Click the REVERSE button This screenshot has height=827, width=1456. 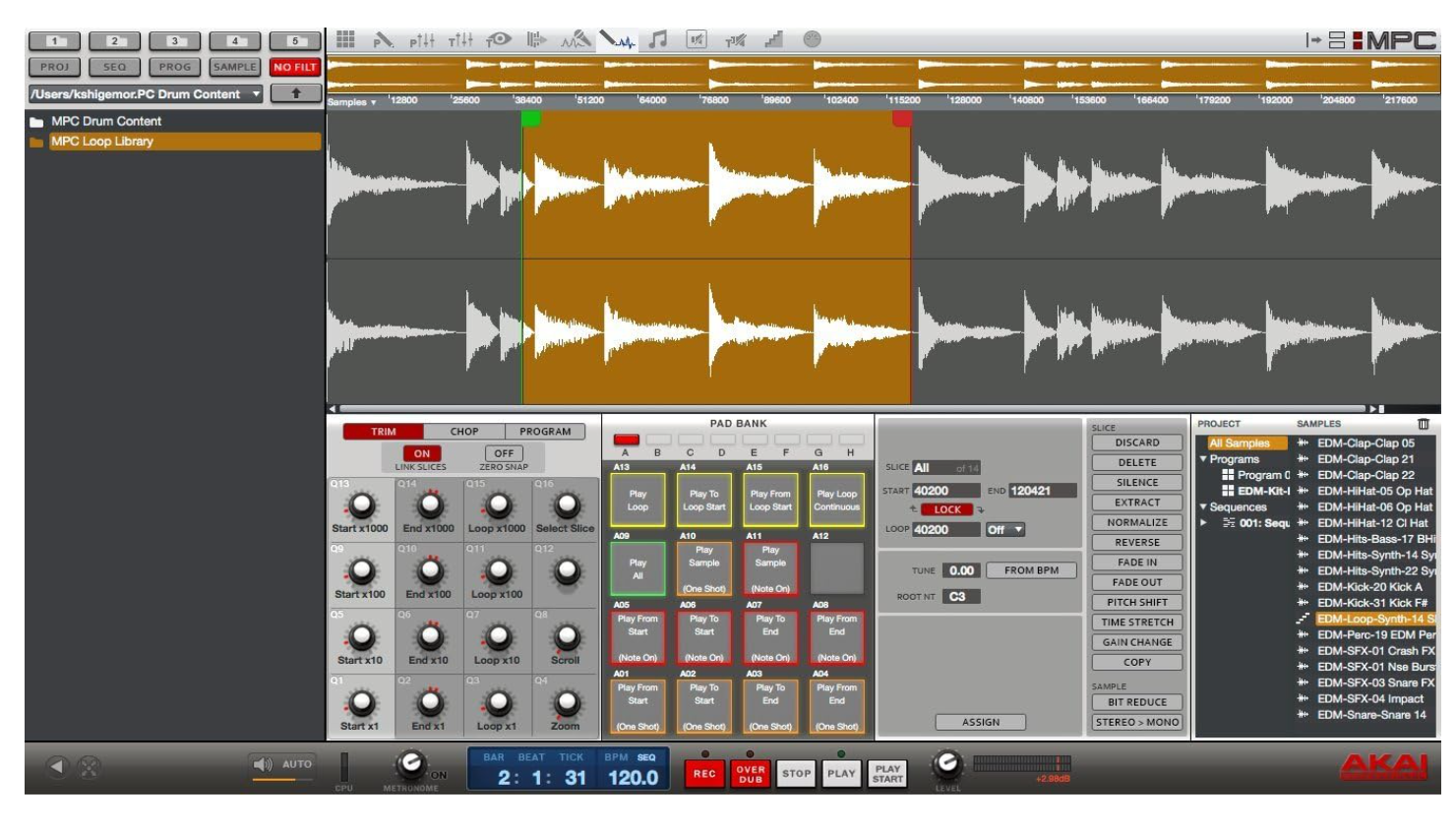pyautogui.click(x=1136, y=543)
